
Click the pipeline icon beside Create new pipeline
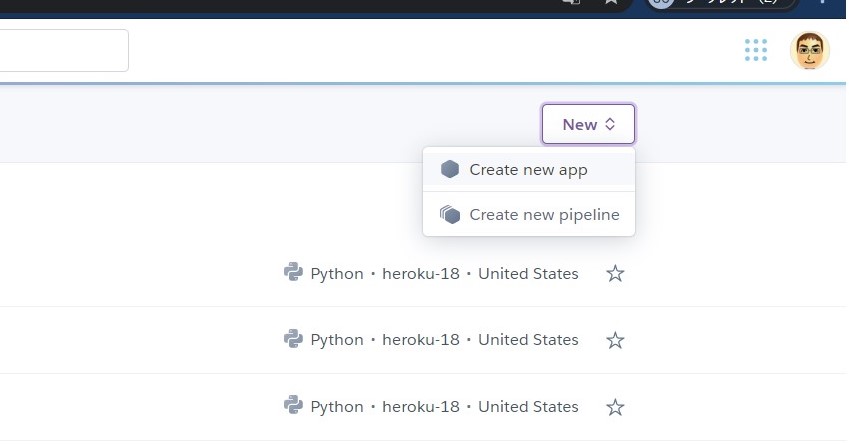450,215
